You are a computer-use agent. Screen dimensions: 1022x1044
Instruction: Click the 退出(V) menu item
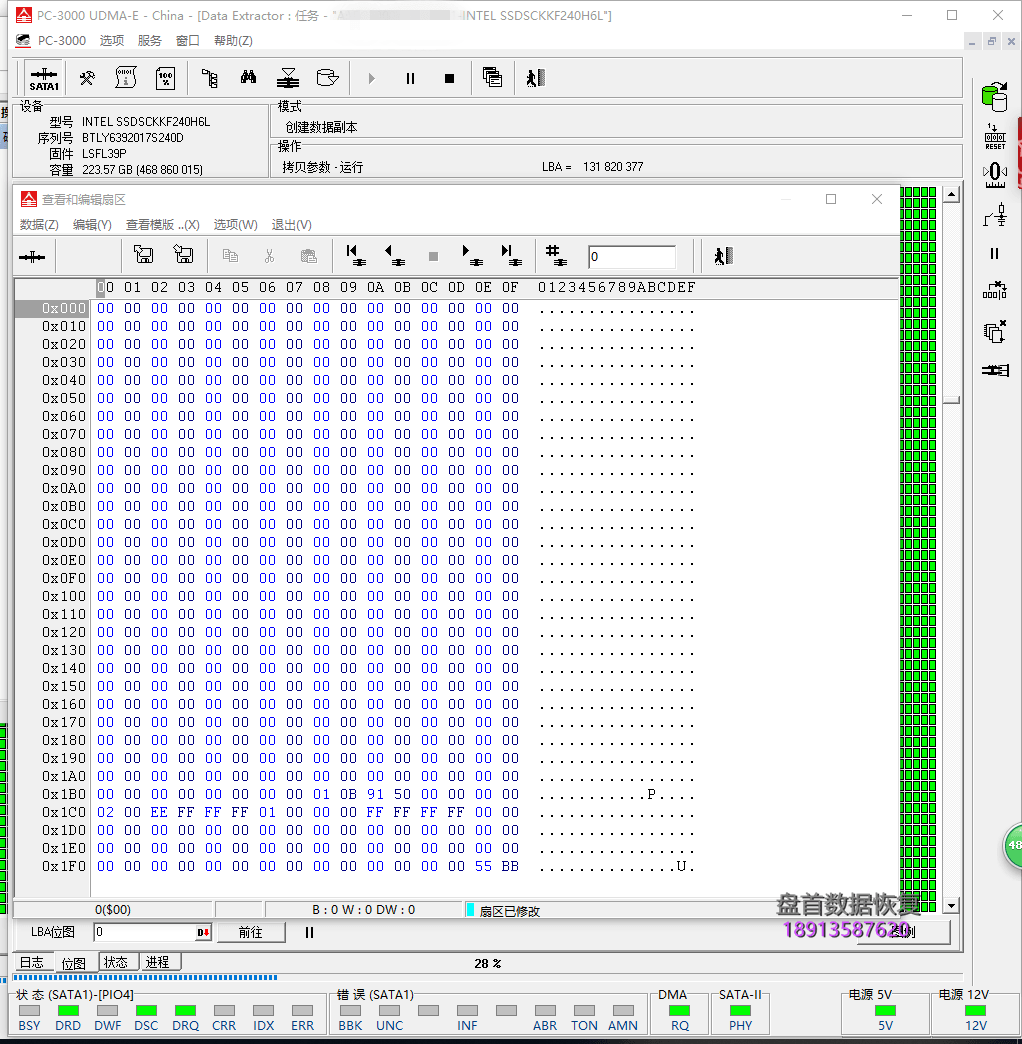coord(291,225)
